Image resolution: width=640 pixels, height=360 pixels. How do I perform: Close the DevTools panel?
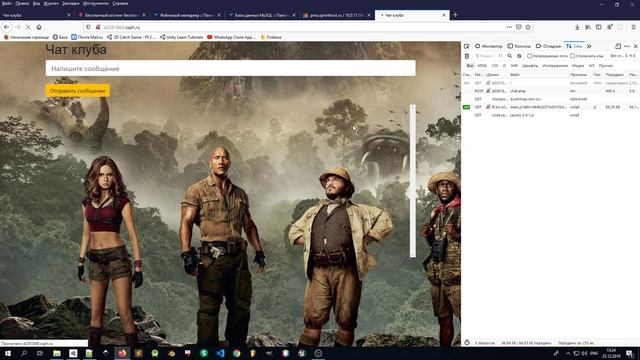[x=636, y=46]
